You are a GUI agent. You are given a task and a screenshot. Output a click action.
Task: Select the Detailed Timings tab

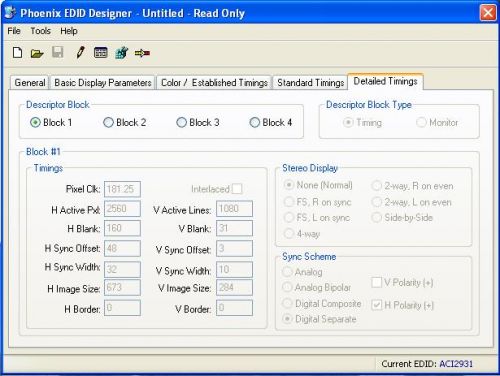pyautogui.click(x=385, y=81)
